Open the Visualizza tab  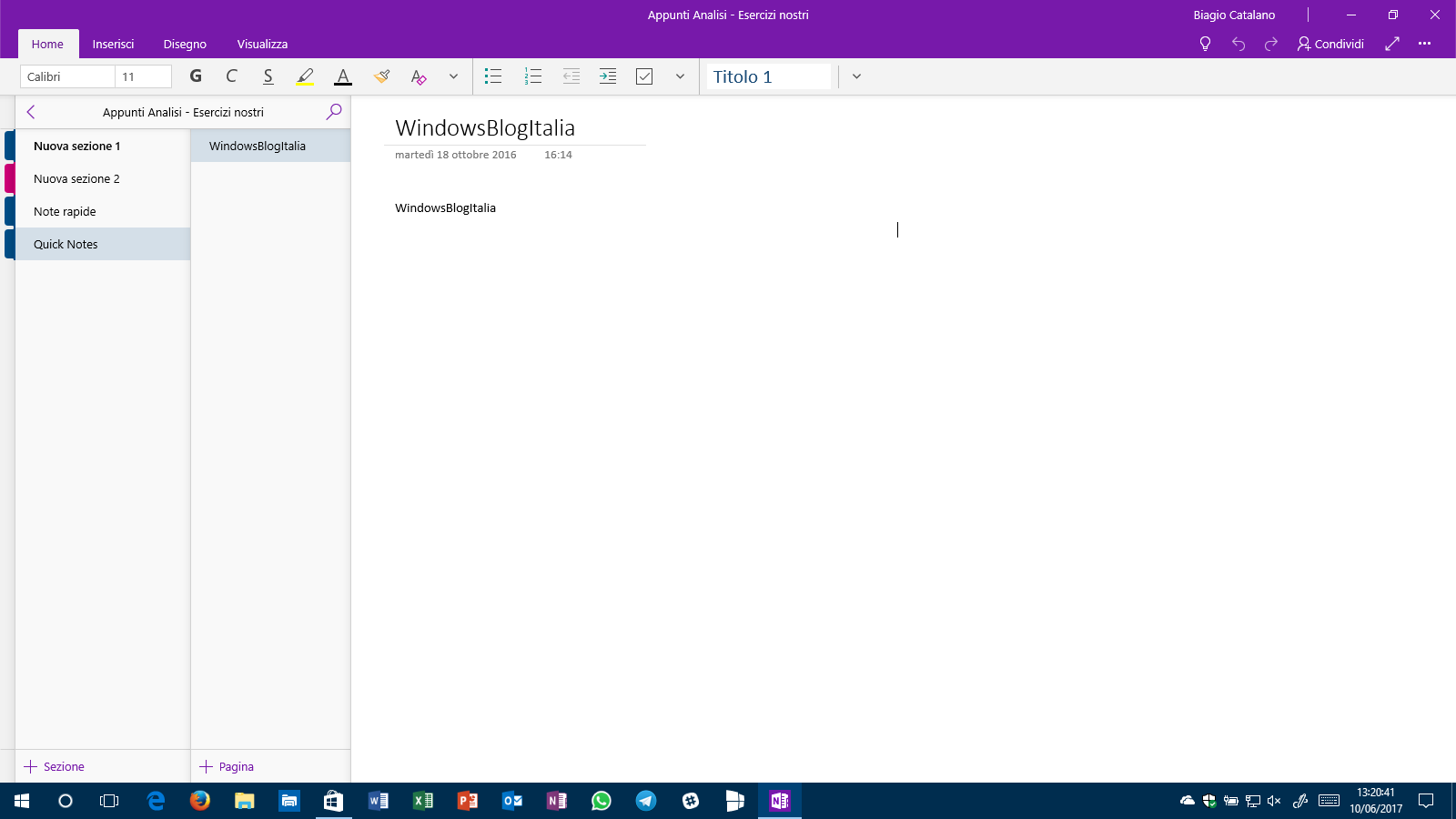[x=262, y=44]
